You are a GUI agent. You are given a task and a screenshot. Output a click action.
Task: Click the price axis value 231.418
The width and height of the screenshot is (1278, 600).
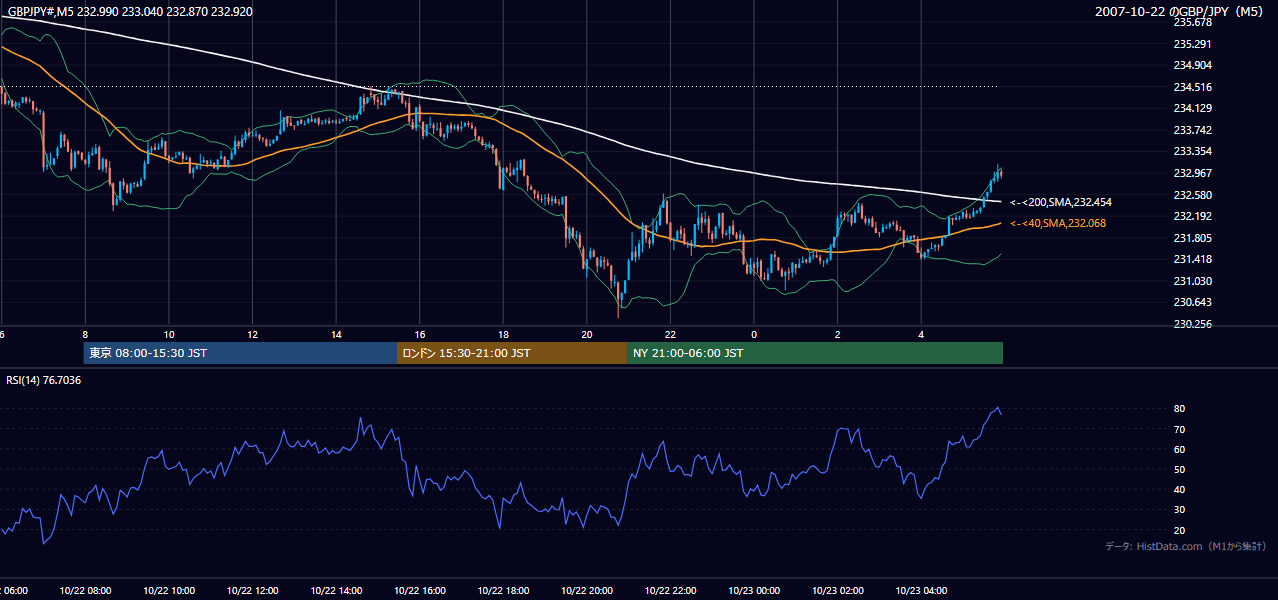pos(1193,259)
